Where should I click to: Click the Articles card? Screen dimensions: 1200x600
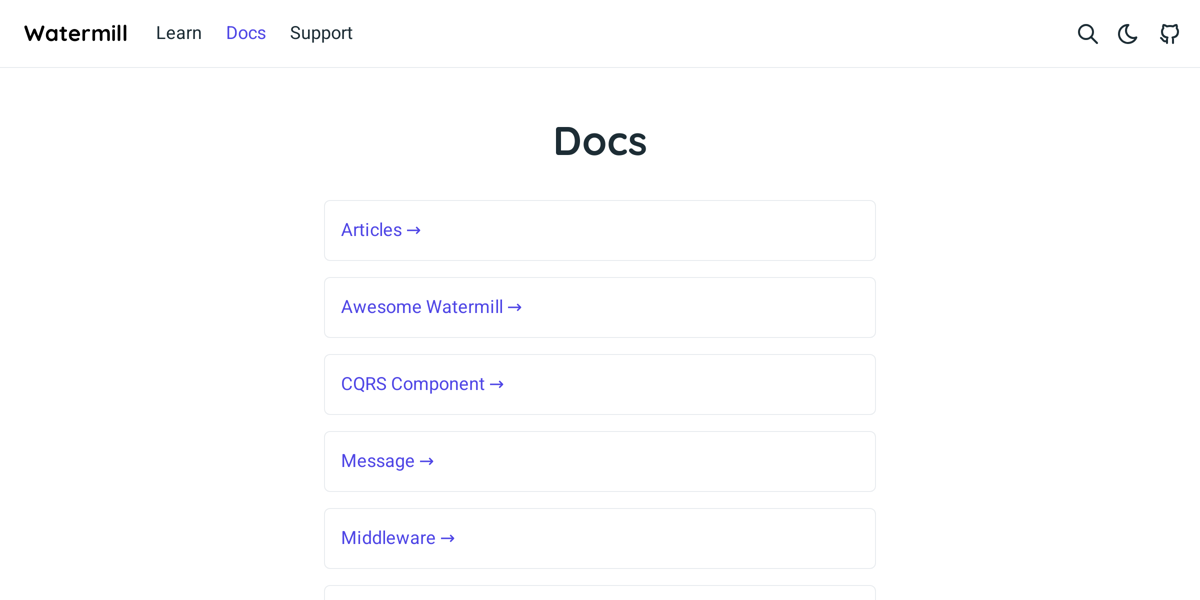[600, 230]
